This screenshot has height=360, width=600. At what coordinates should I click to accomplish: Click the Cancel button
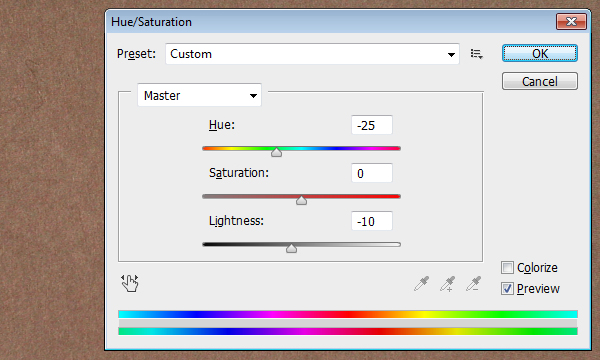click(x=540, y=81)
